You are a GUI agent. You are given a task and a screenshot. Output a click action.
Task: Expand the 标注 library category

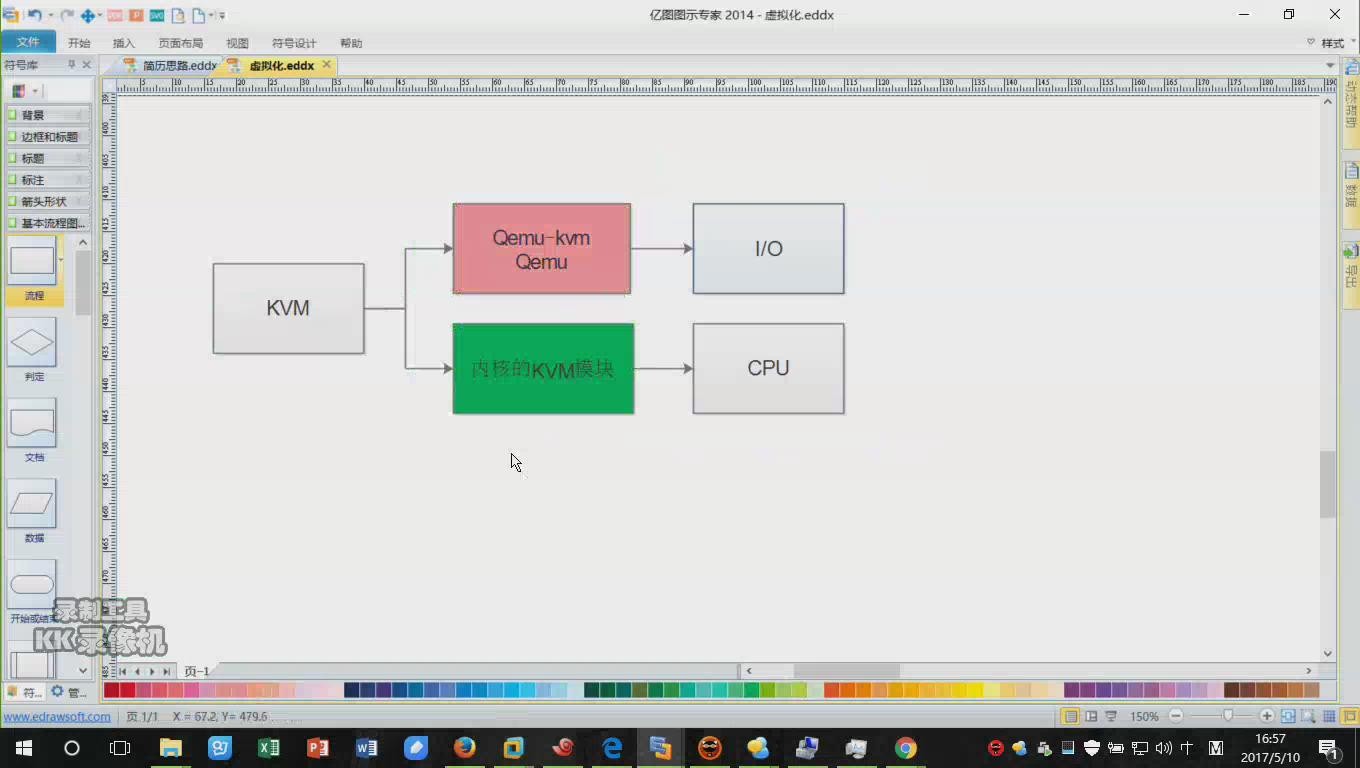pyautogui.click(x=48, y=180)
